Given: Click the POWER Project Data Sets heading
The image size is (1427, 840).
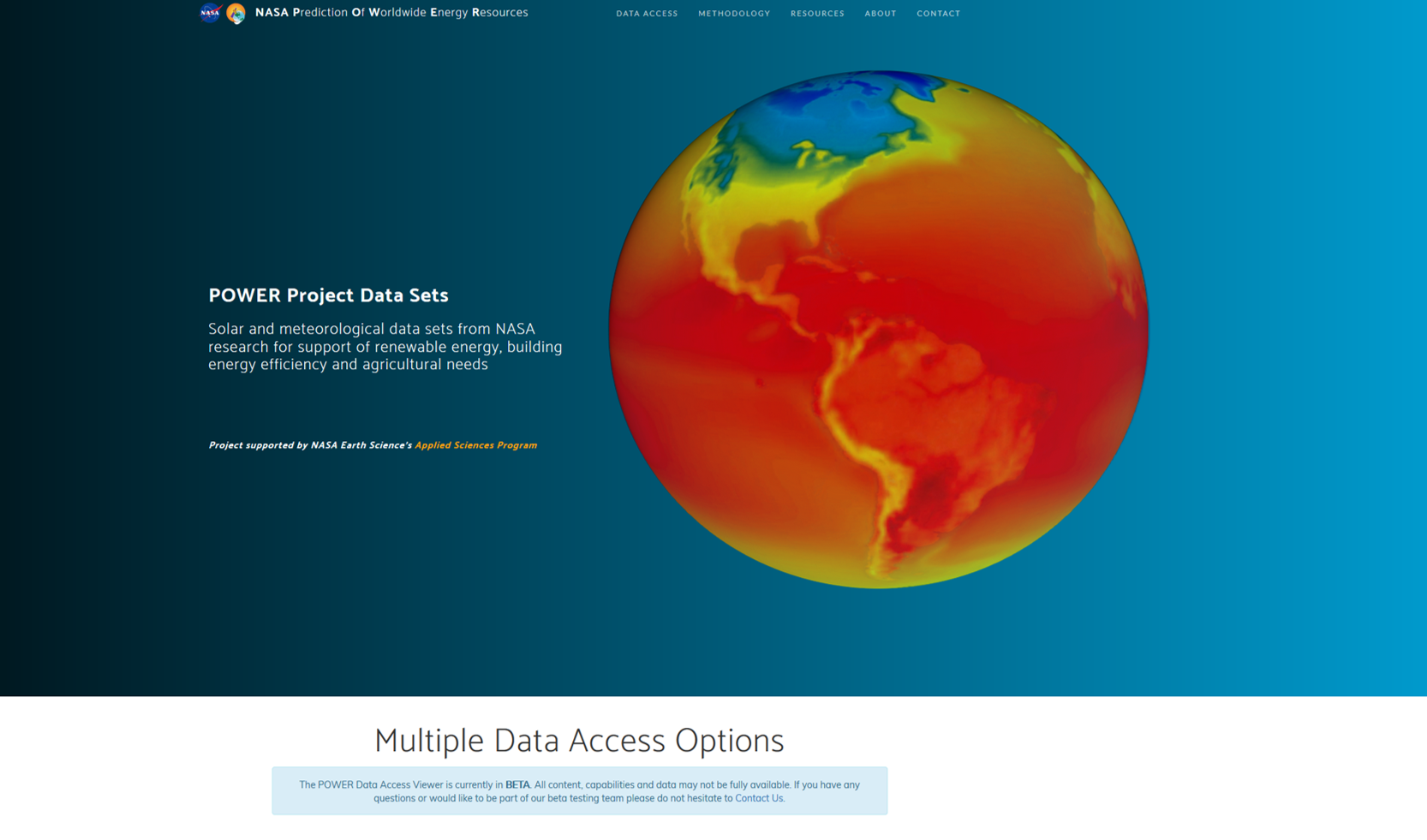Looking at the screenshot, I should click(328, 295).
